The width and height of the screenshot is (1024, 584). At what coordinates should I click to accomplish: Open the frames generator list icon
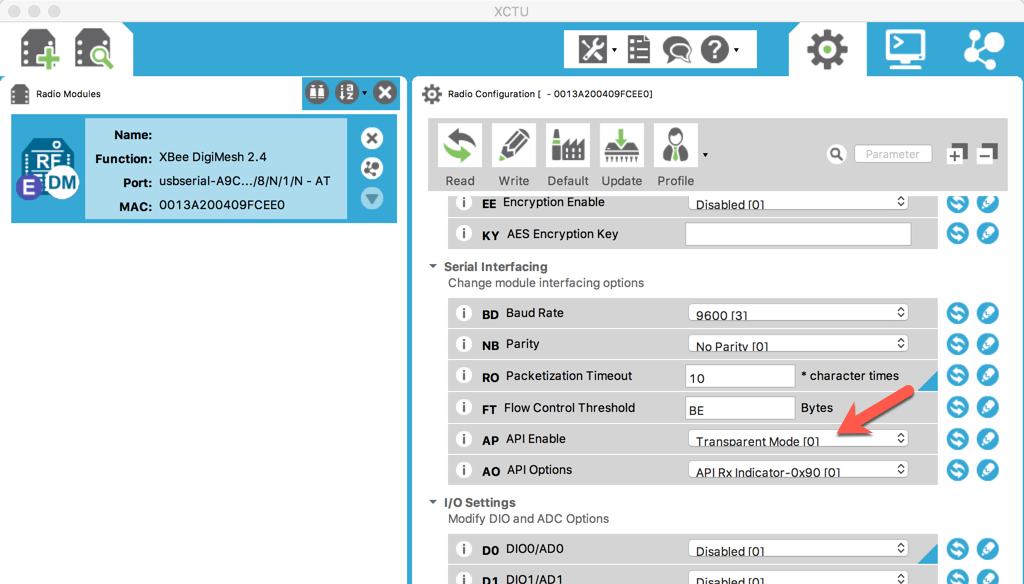click(639, 49)
